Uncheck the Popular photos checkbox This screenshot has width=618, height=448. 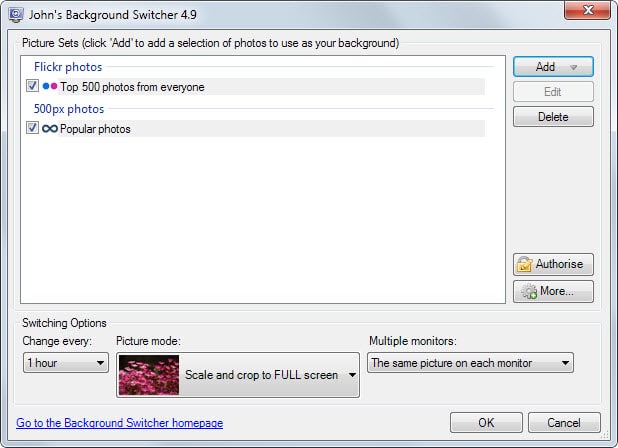click(x=32, y=128)
